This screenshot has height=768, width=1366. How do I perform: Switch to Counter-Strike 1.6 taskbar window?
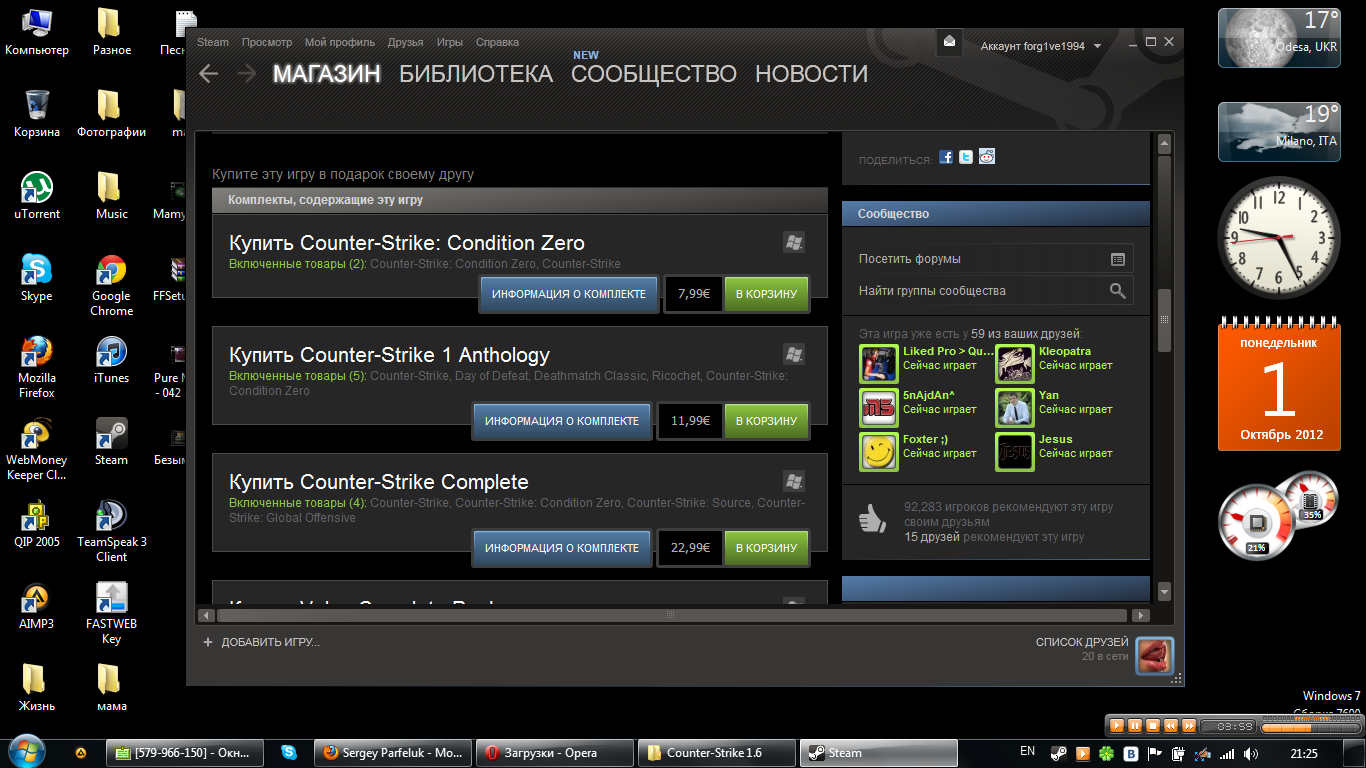pos(716,753)
